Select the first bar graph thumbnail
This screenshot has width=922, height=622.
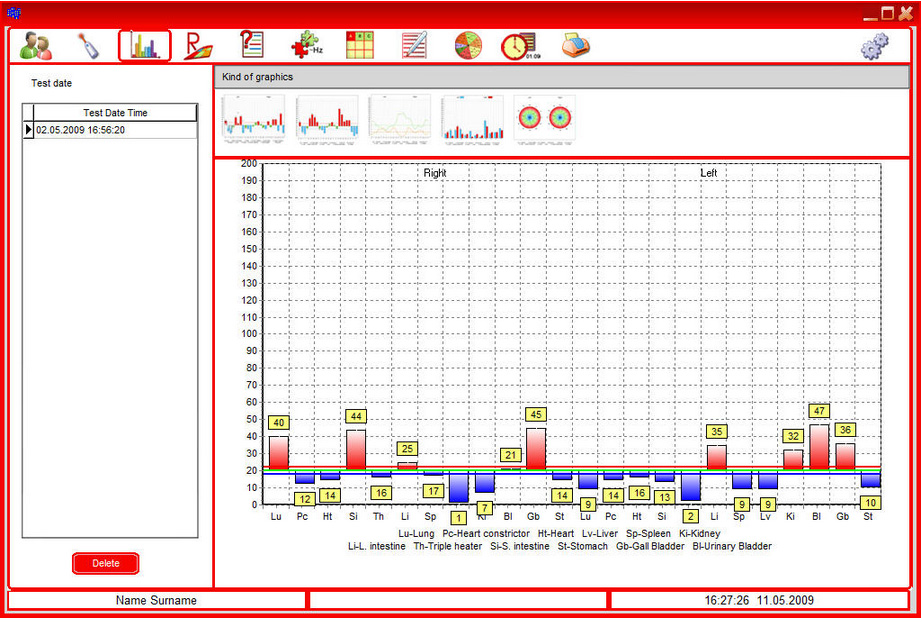253,119
